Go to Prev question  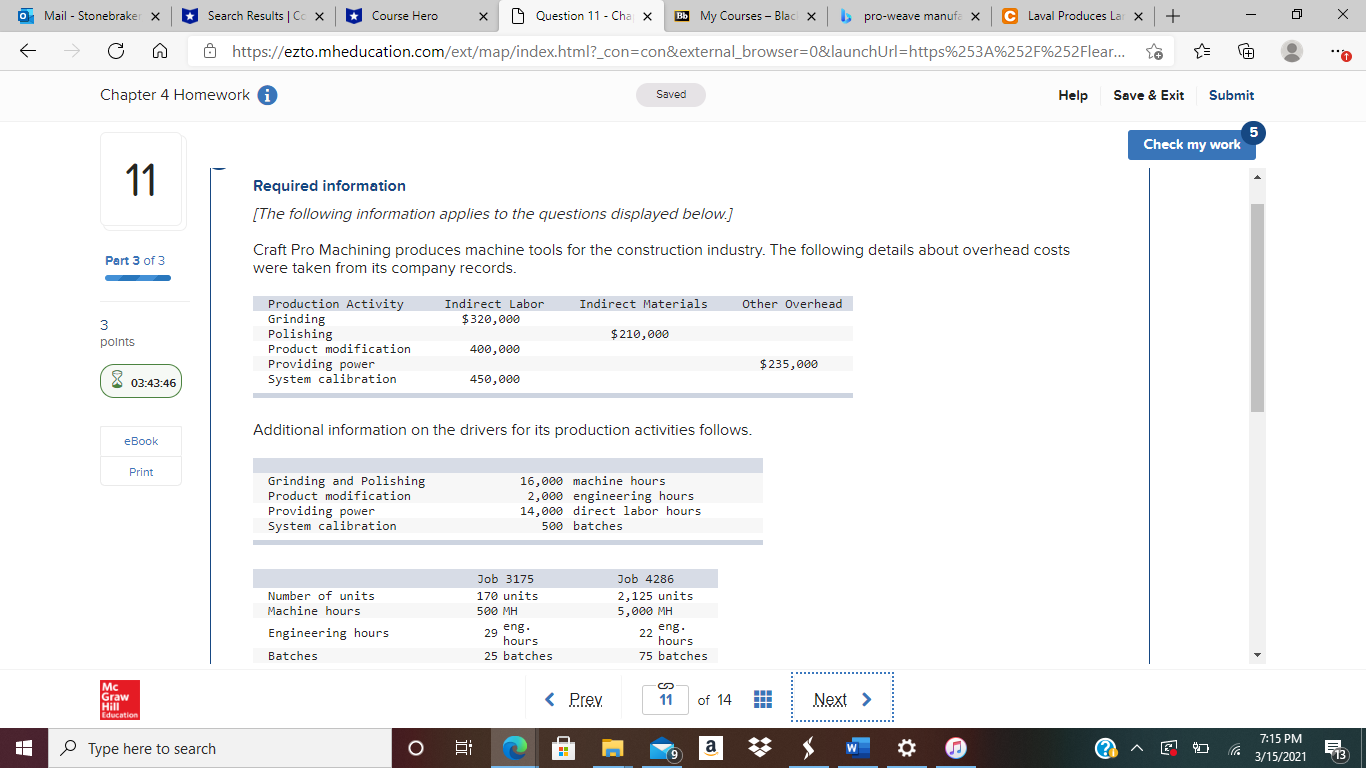click(574, 700)
